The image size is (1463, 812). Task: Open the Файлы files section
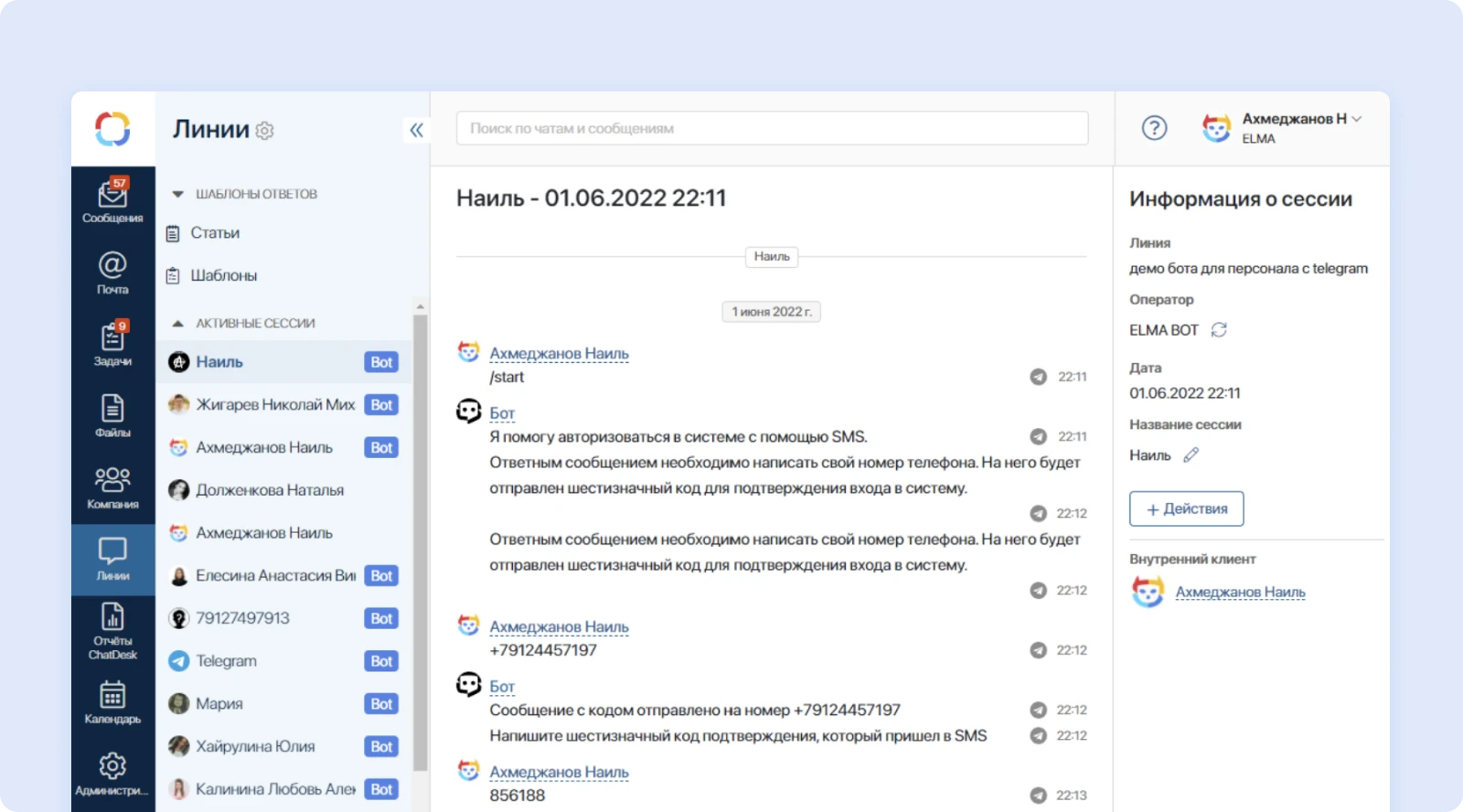click(112, 415)
